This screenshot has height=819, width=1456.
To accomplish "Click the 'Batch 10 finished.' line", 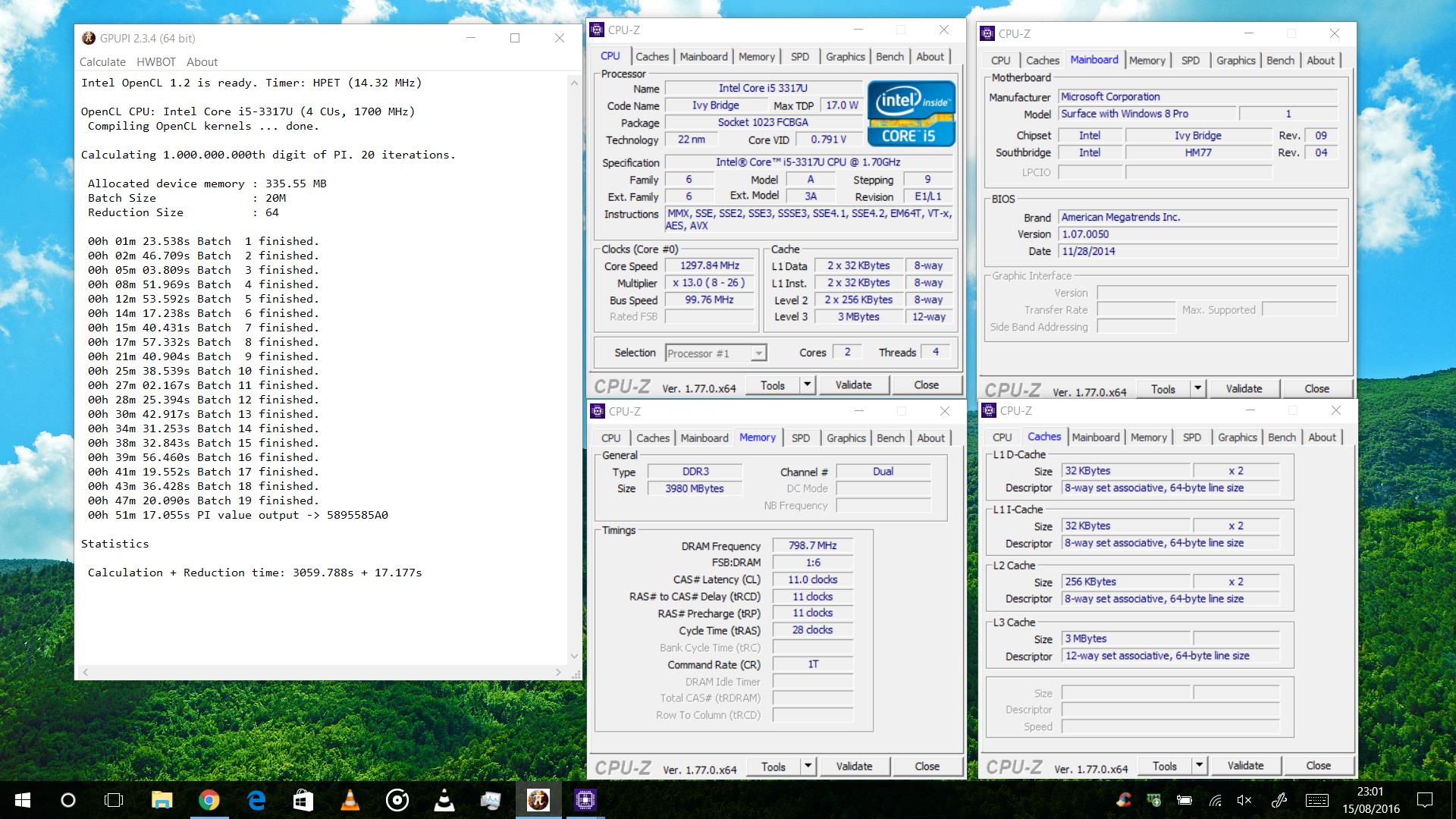I will pyautogui.click(x=203, y=371).
